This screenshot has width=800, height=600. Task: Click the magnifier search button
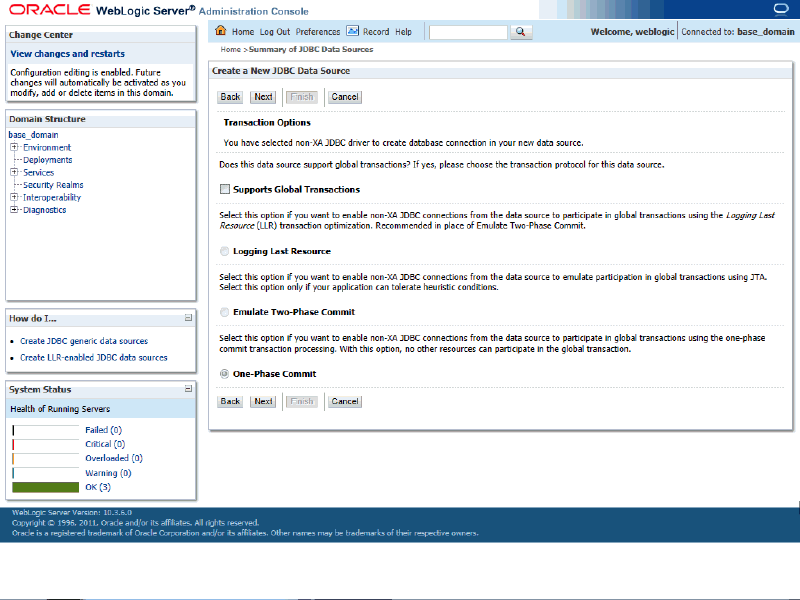pos(520,32)
